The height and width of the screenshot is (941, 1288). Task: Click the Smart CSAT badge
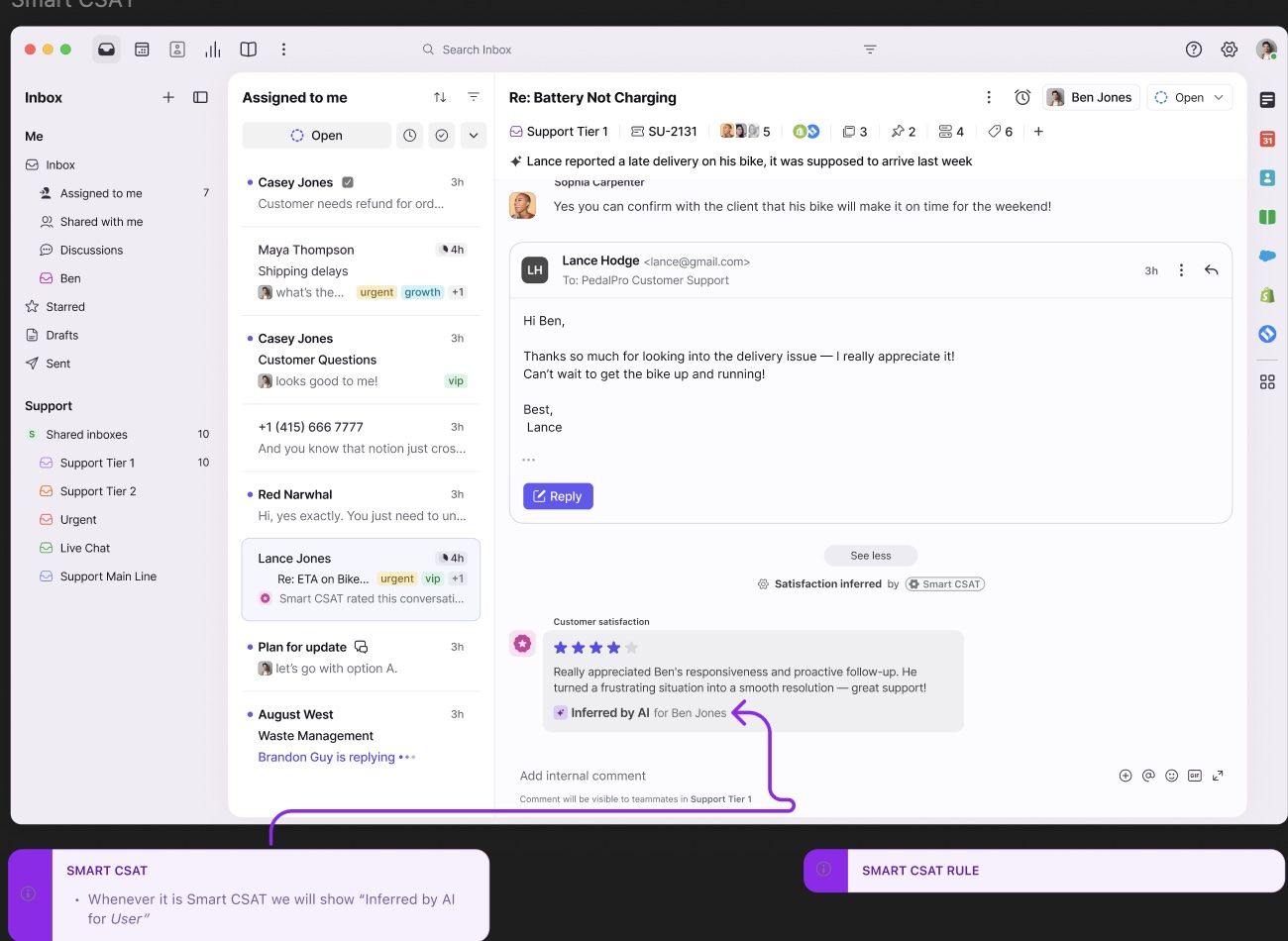[945, 584]
